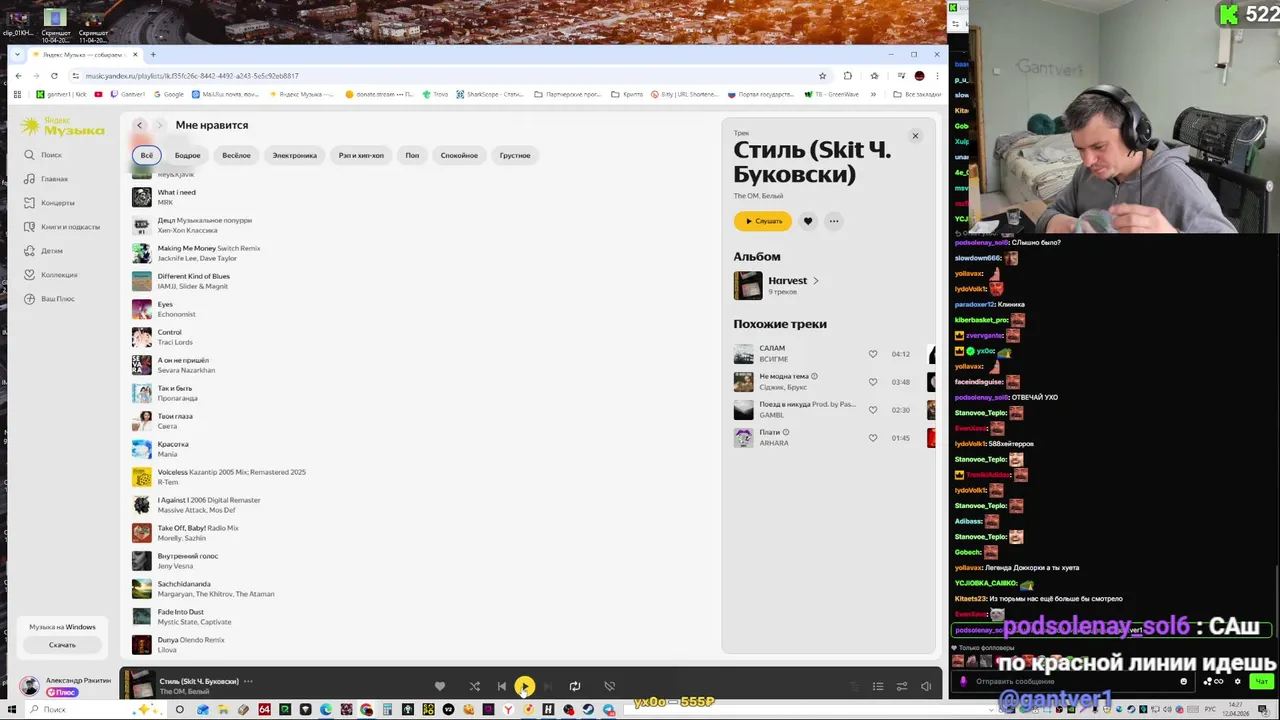Select the Рэп и хип-хоп filter
The image size is (1280, 720).
click(361, 155)
